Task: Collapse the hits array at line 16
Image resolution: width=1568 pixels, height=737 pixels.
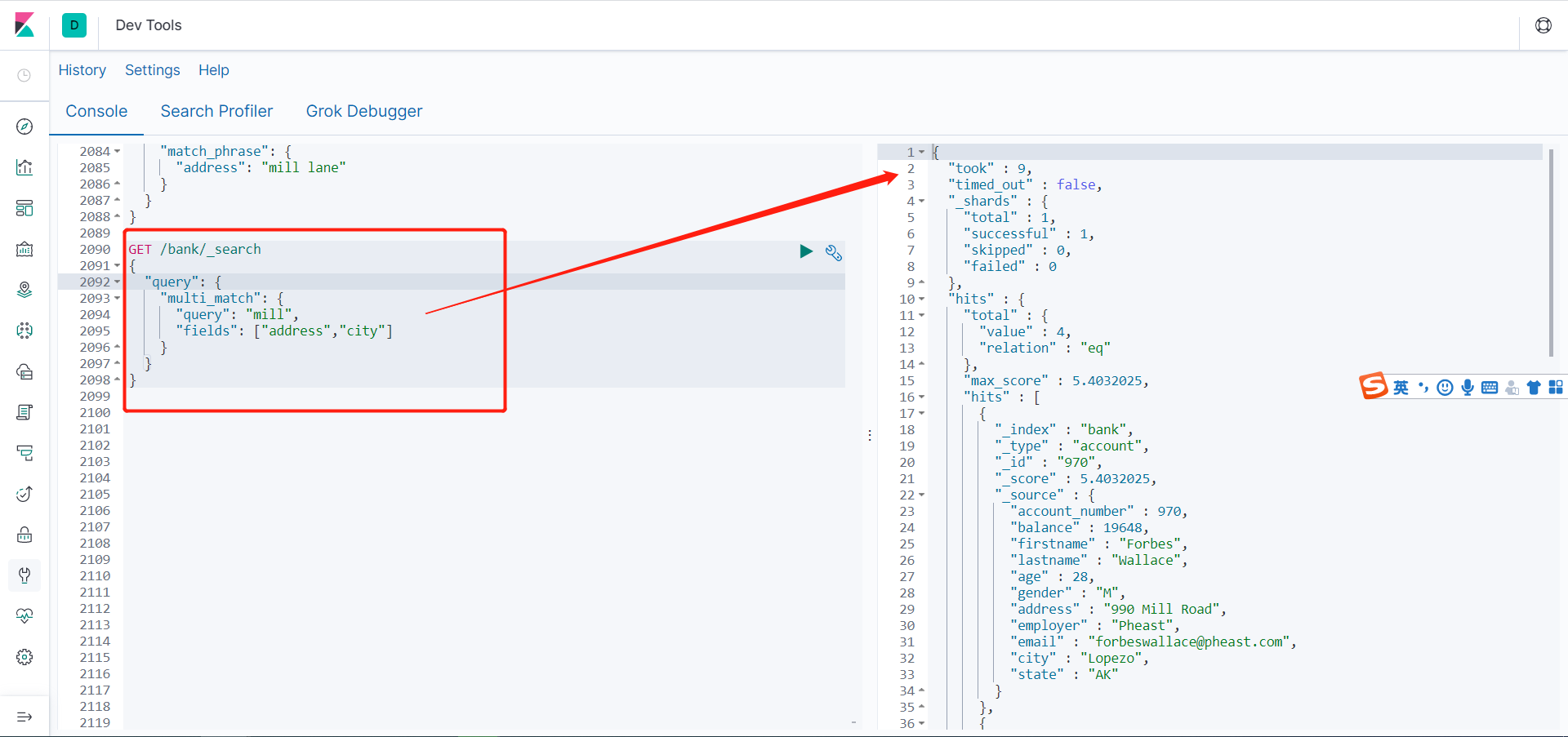Action: [x=922, y=397]
